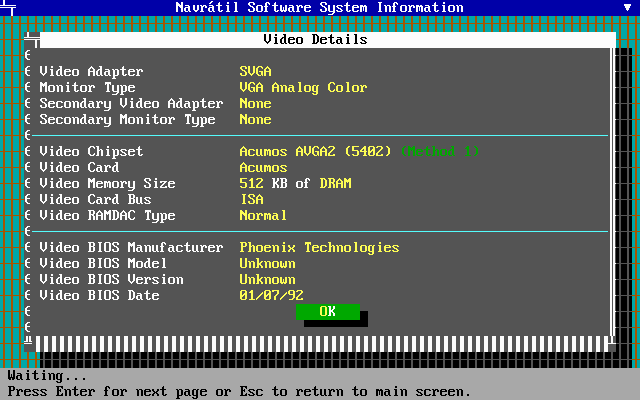Click the down arrow in top-right corner

click(x=627, y=7)
